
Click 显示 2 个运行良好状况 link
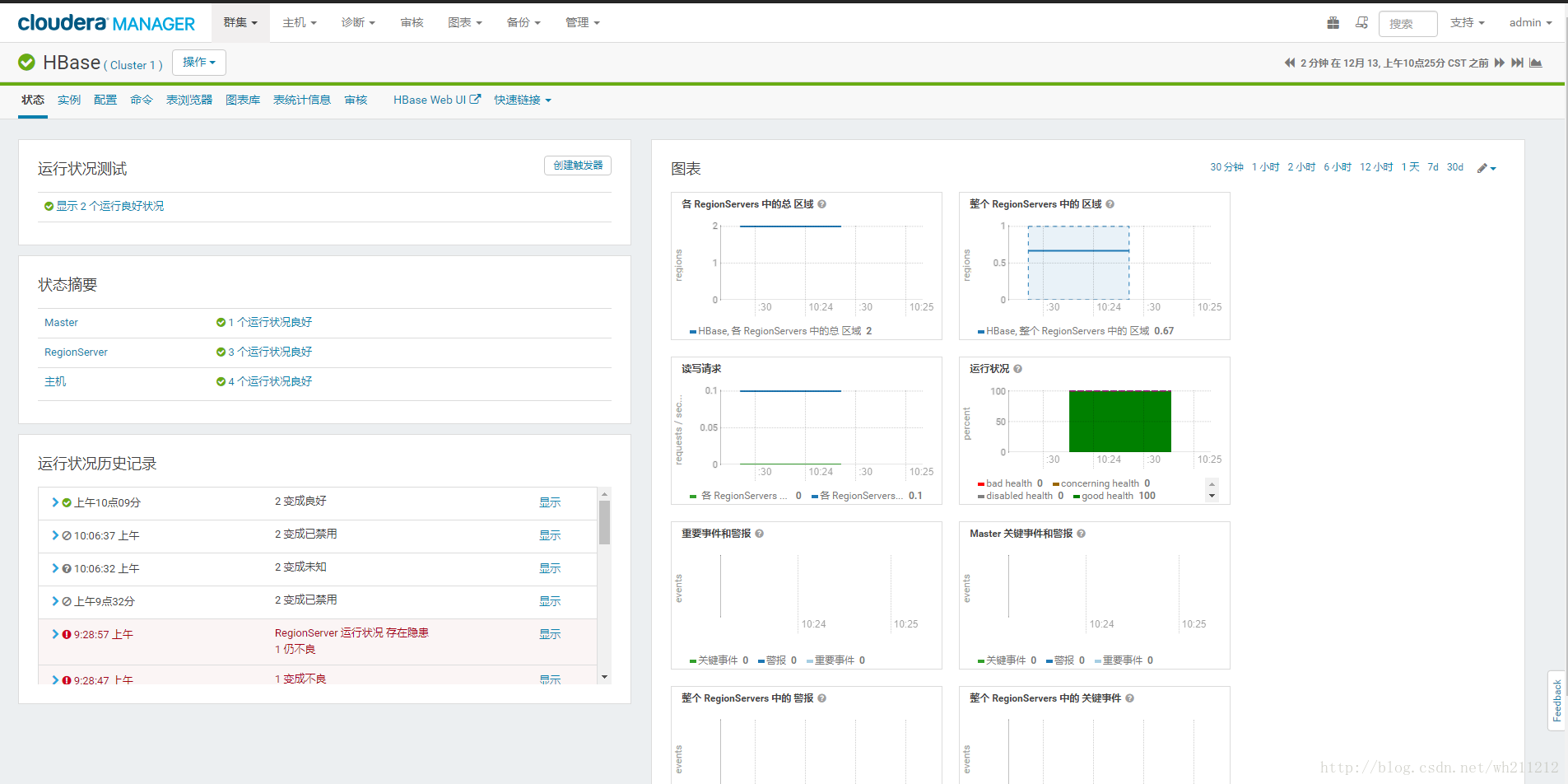[x=109, y=206]
